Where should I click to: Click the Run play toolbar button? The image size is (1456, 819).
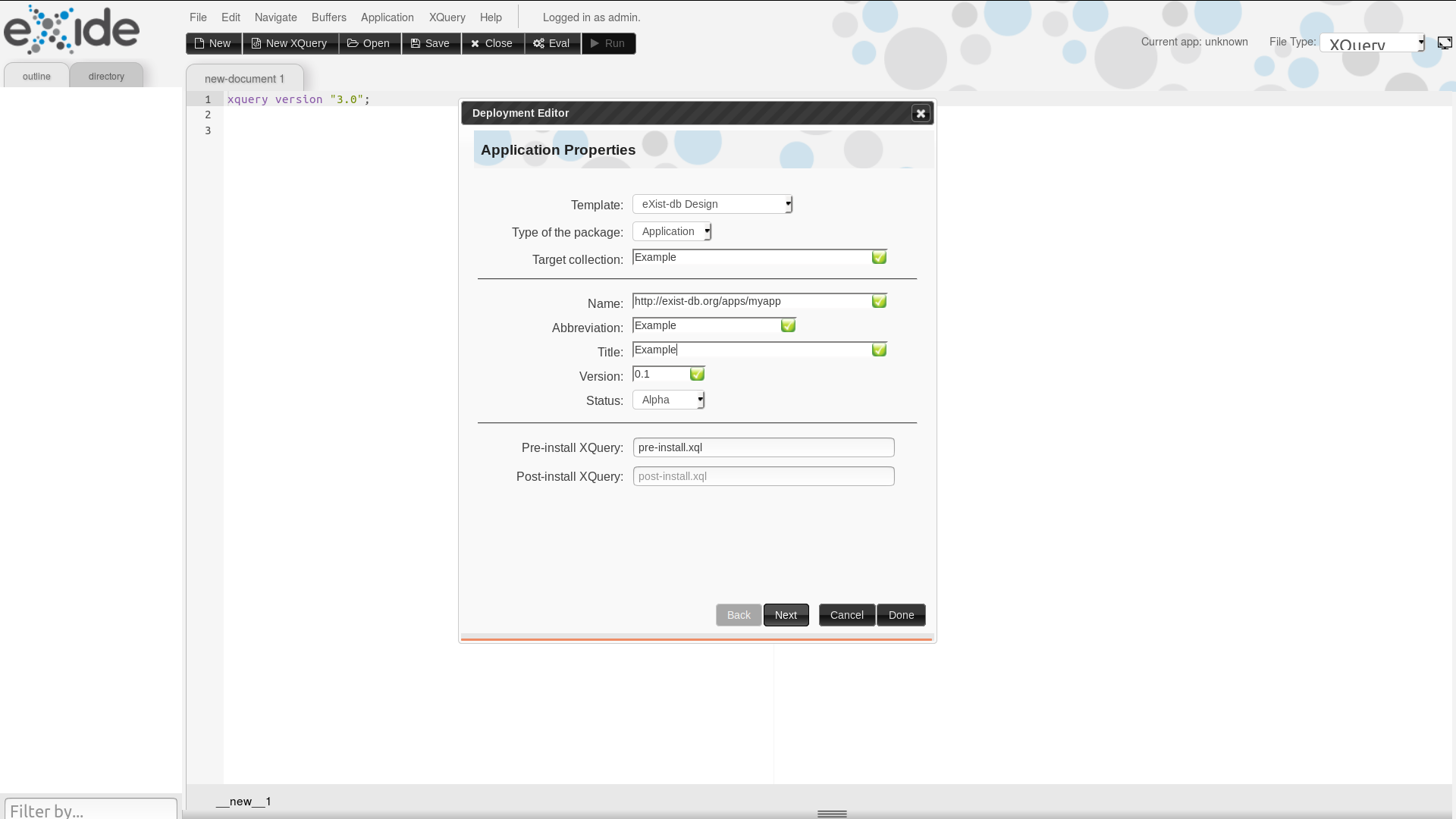pyautogui.click(x=608, y=43)
